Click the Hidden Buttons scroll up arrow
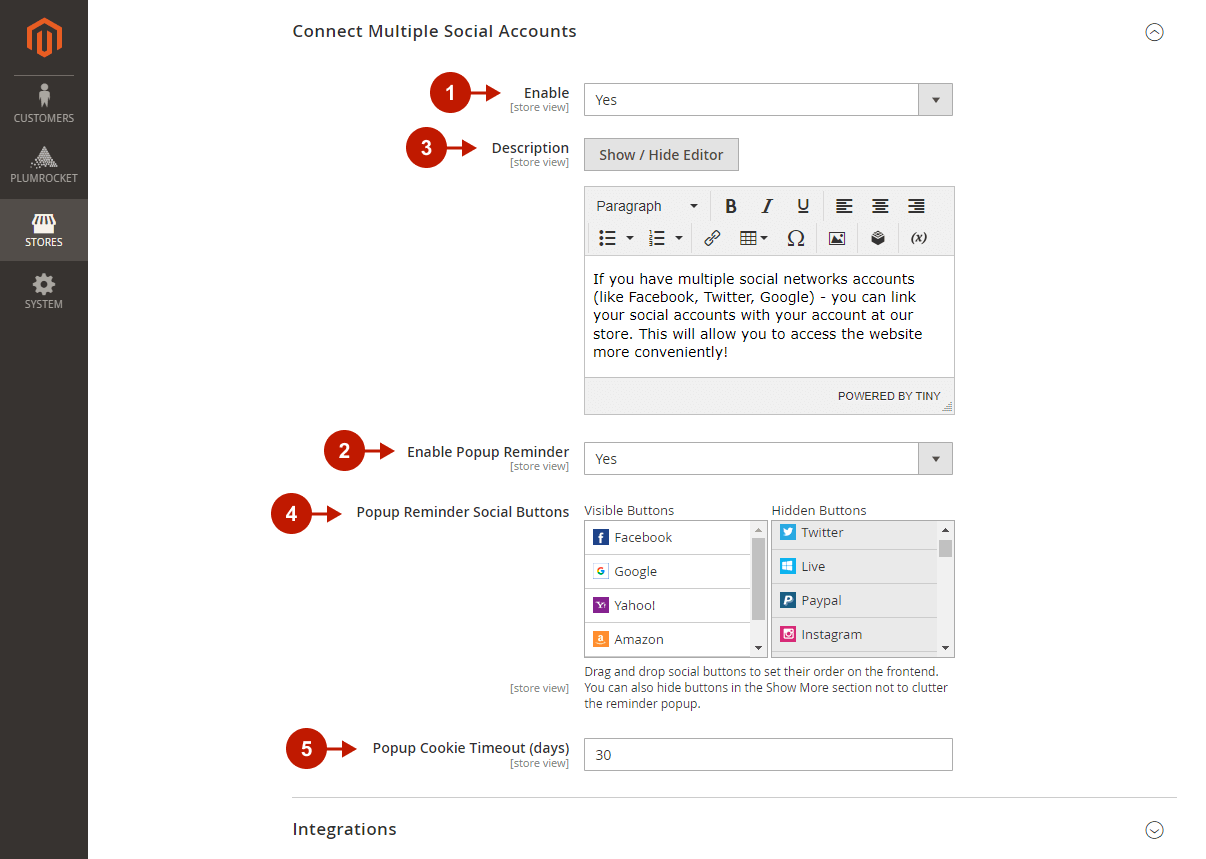The height and width of the screenshot is (859, 1206). (946, 530)
